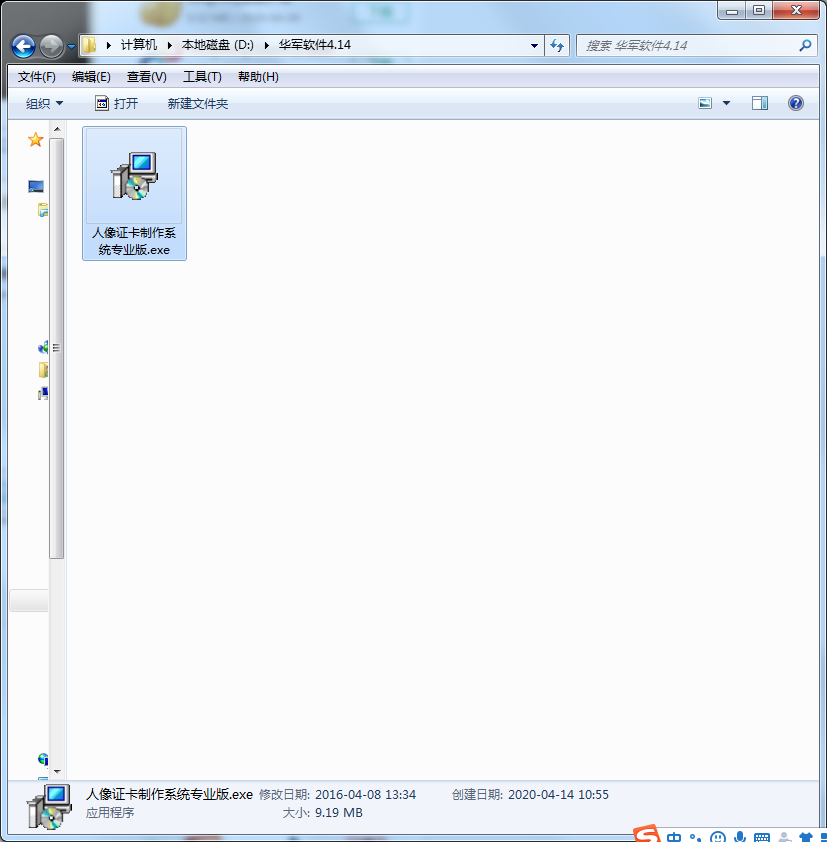The width and height of the screenshot is (827, 842).
Task: Click the Sogou S input method logo
Action: (x=647, y=833)
